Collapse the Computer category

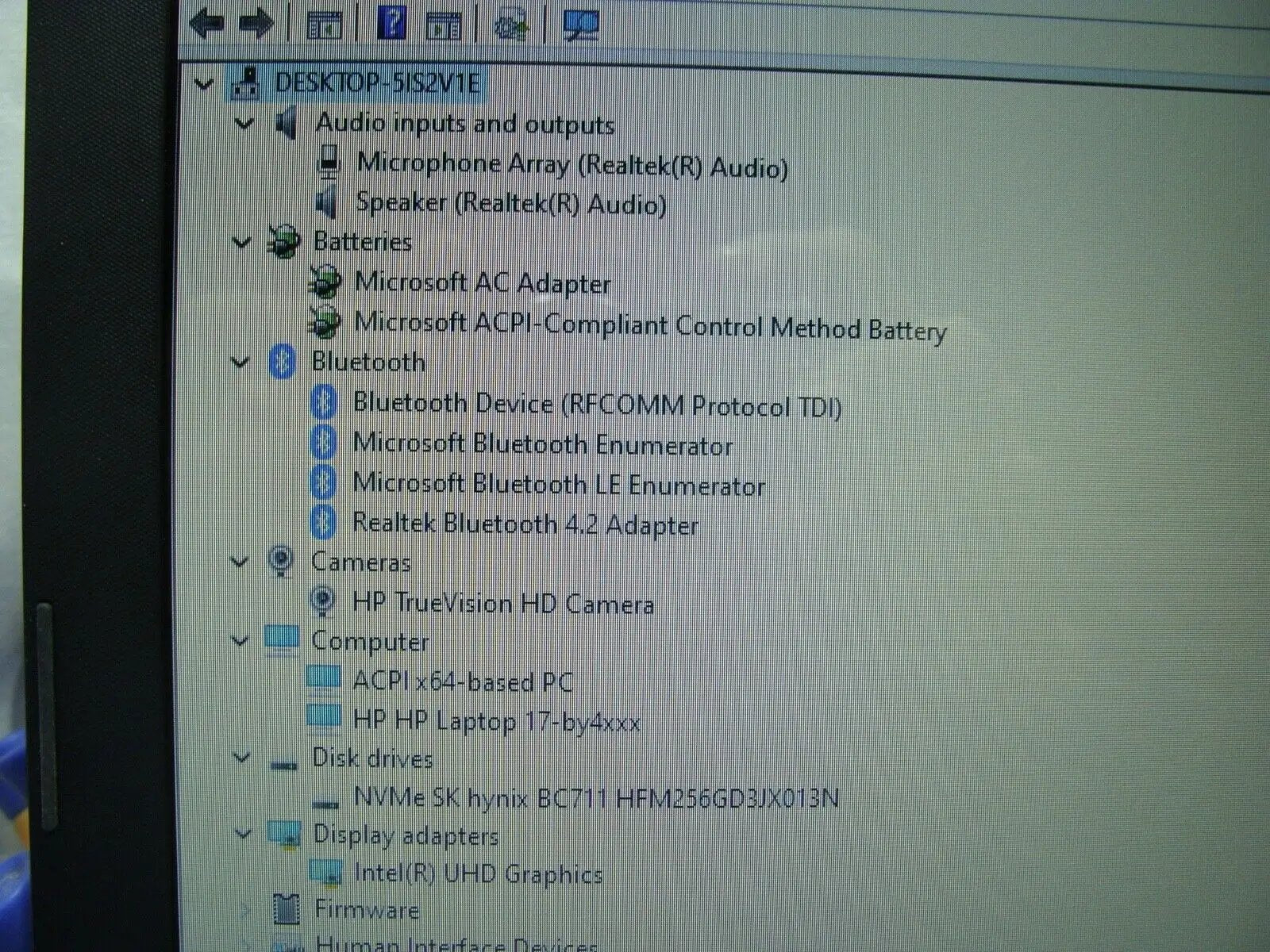(x=239, y=639)
